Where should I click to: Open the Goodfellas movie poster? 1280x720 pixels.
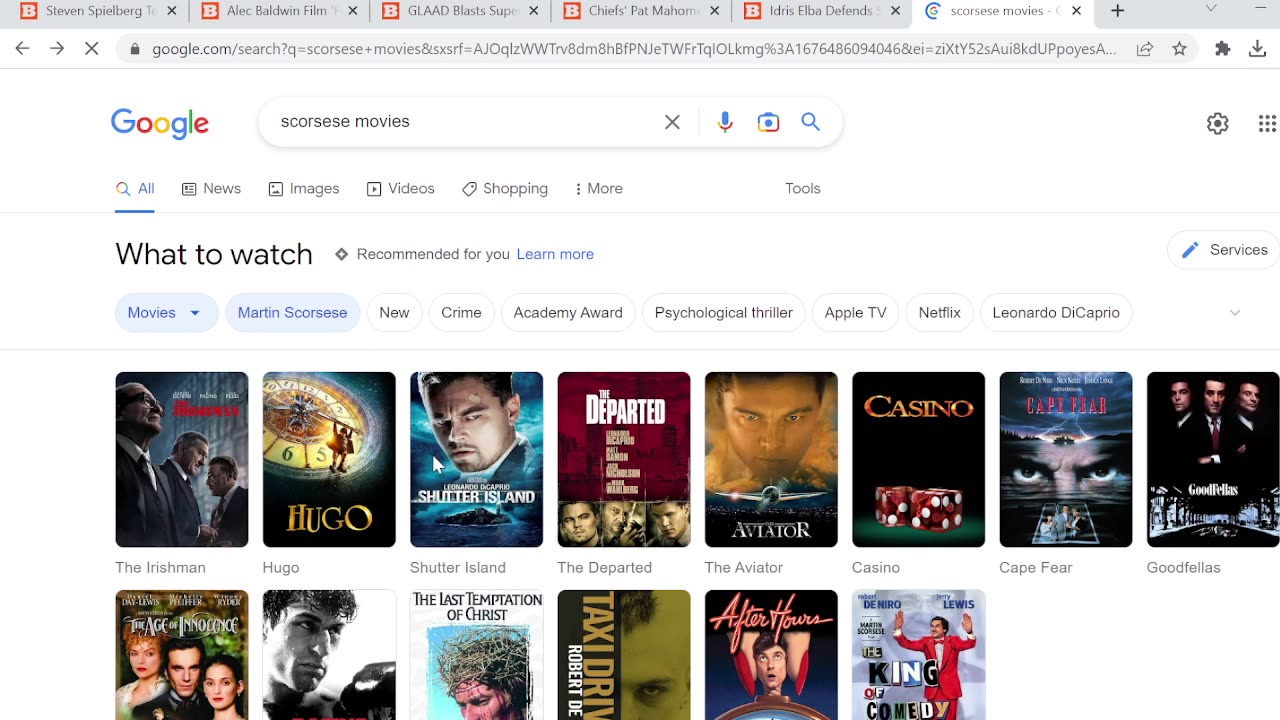click(1213, 459)
